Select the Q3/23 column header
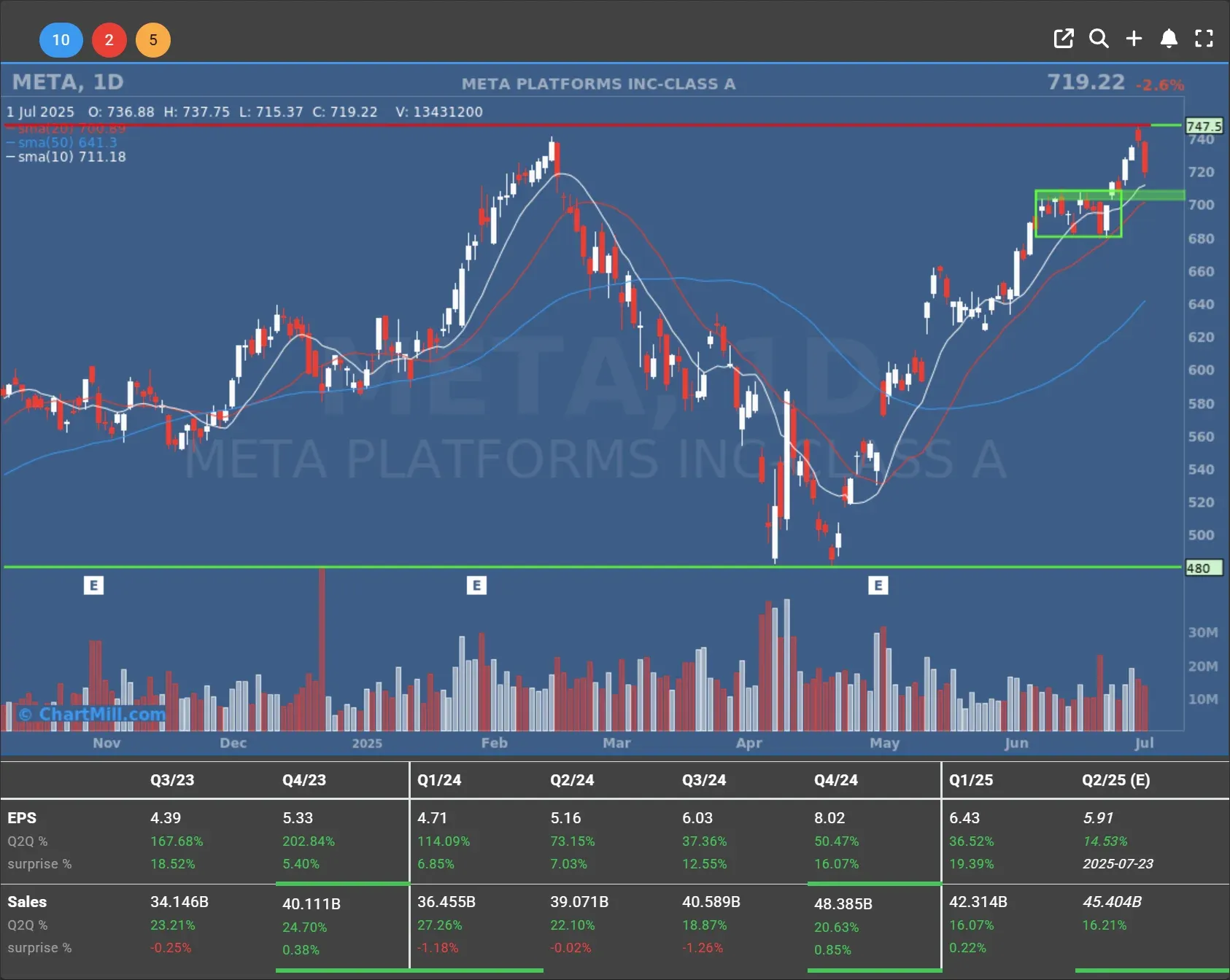The image size is (1230, 980). click(x=172, y=779)
